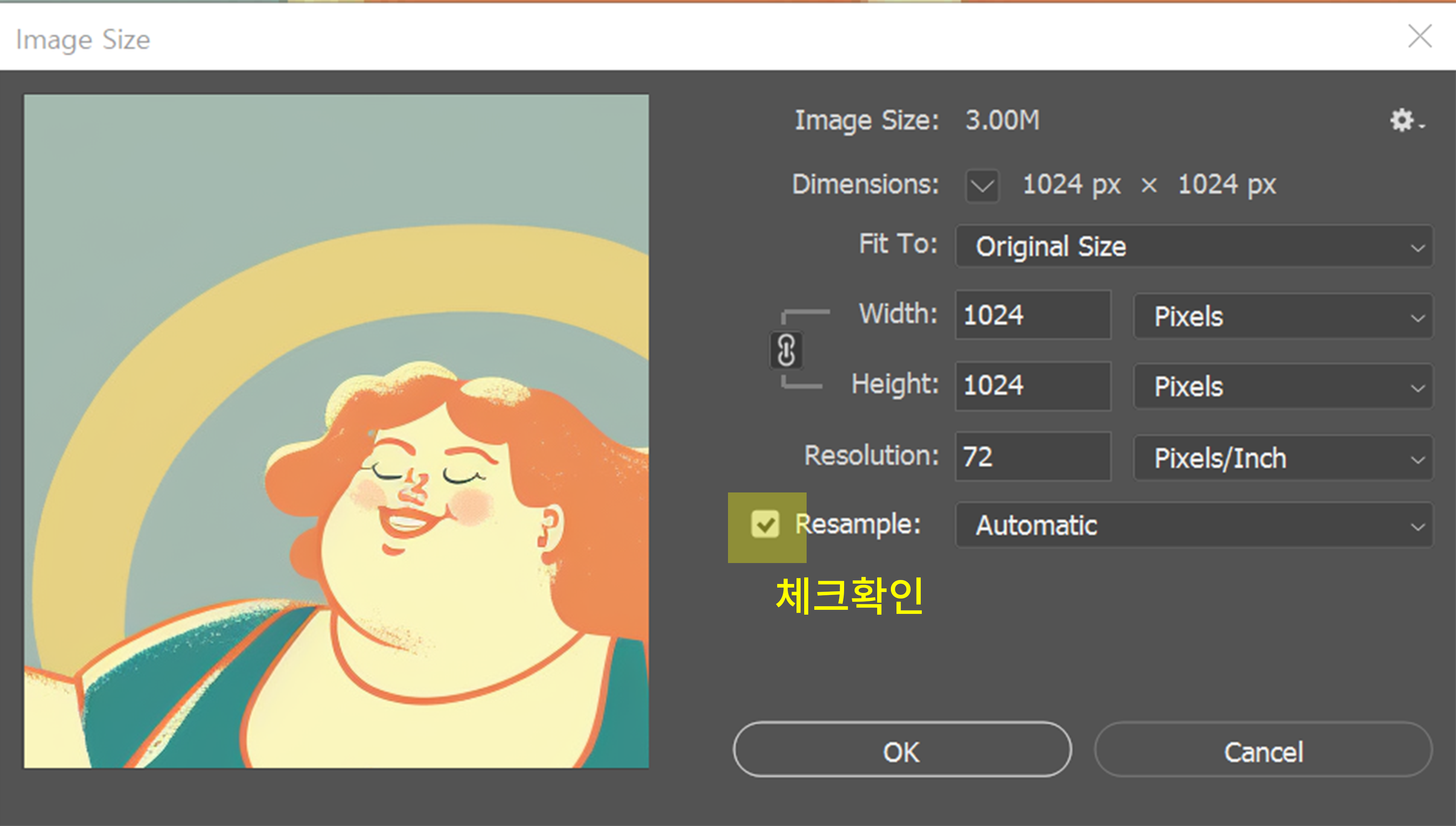This screenshot has height=826, width=1456.
Task: Click the image preview thumbnail
Action: (x=336, y=431)
